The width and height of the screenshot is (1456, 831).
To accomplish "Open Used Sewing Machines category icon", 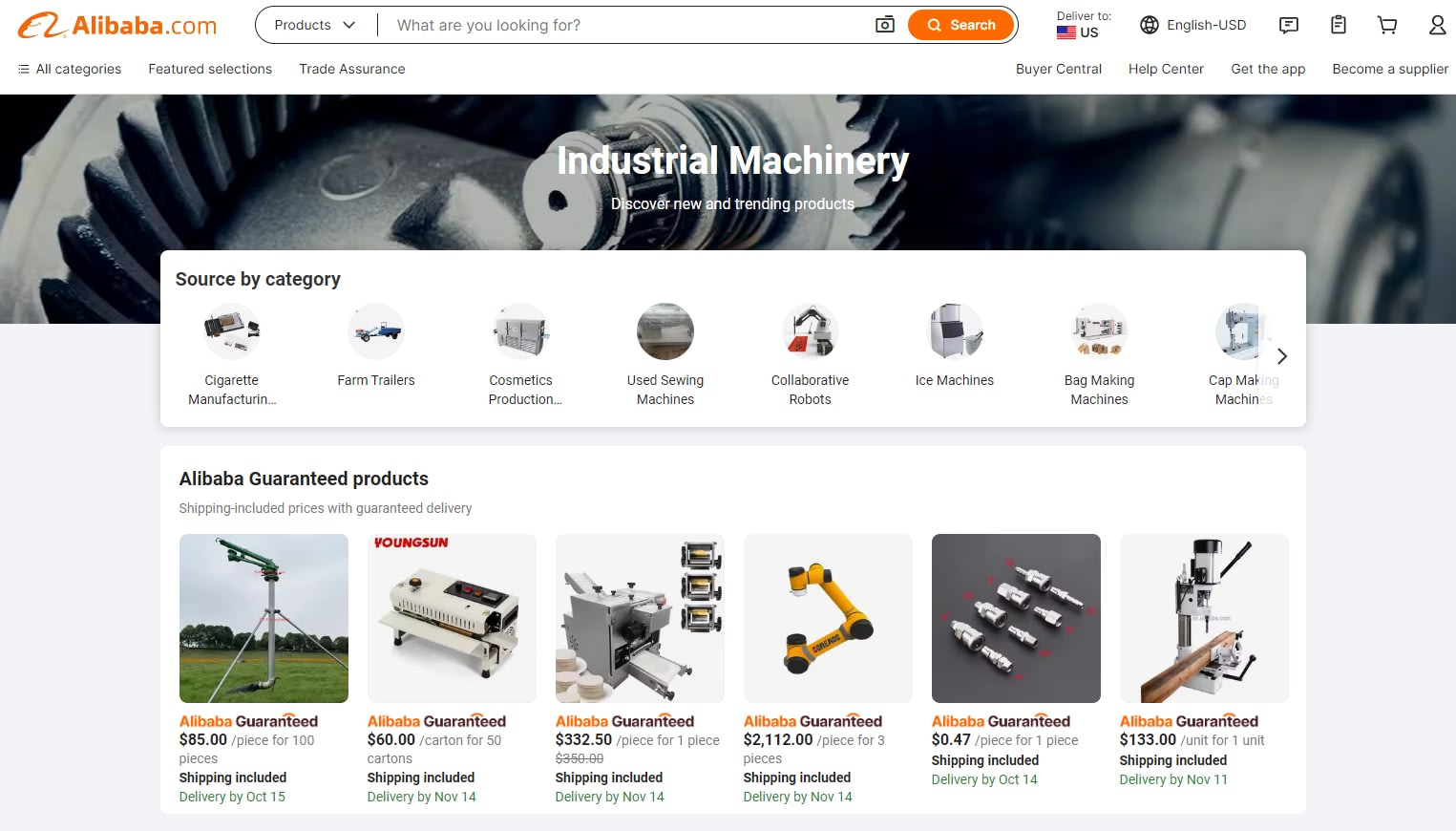I will [x=665, y=331].
